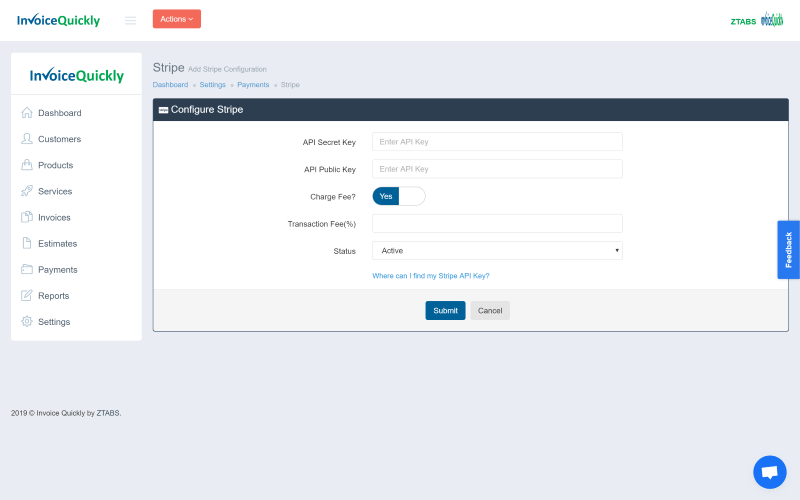Open Invoices in sidebar menu
800x500 pixels.
pyautogui.click(x=54, y=217)
